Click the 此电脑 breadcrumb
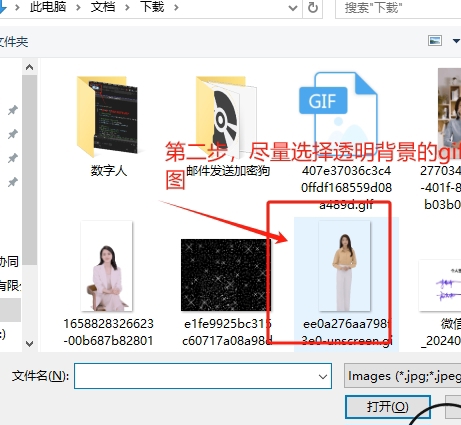461x425 pixels. pos(48,7)
